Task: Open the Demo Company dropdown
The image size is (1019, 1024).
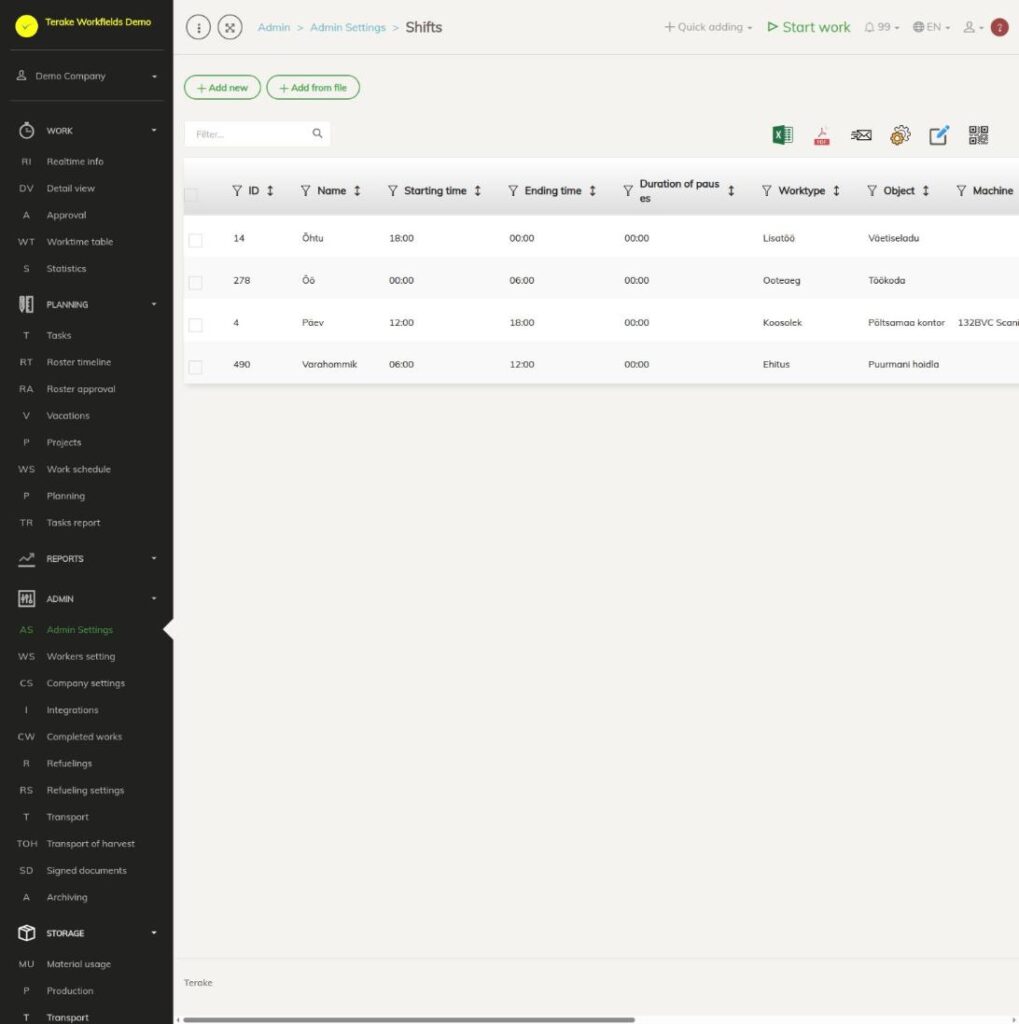Action: tap(87, 76)
